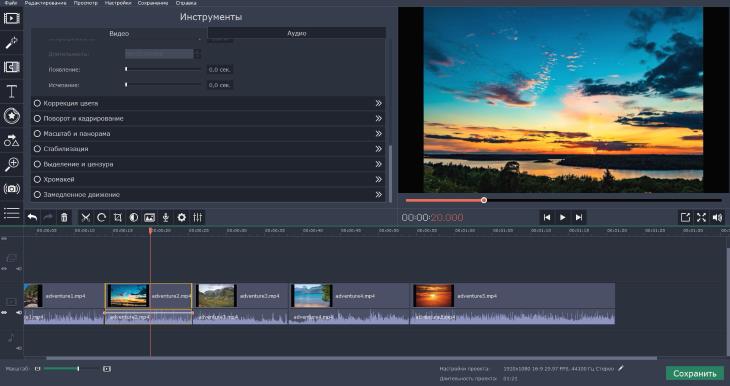The image size is (730, 386).
Task: Open the camera Stabilization sidebar tool
Action: [x=11, y=189]
